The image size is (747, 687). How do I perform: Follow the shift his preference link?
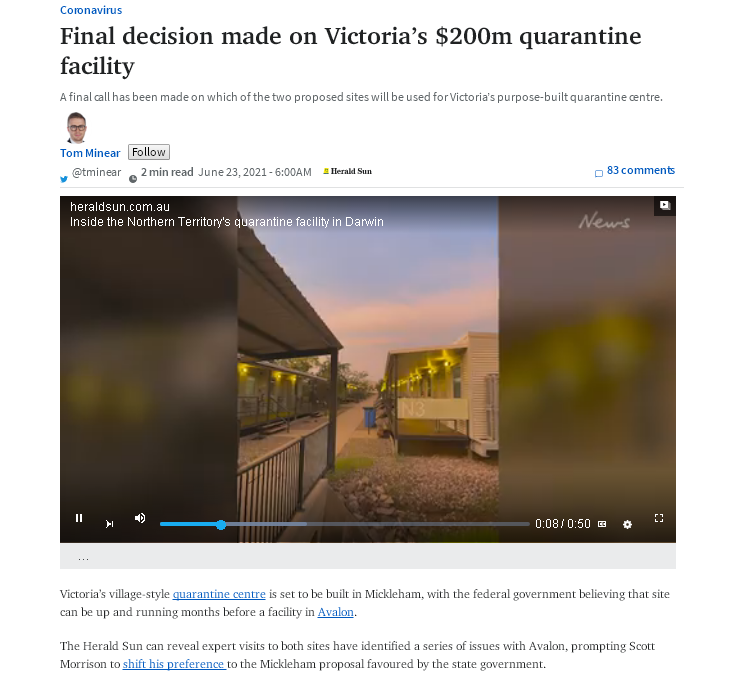174,664
